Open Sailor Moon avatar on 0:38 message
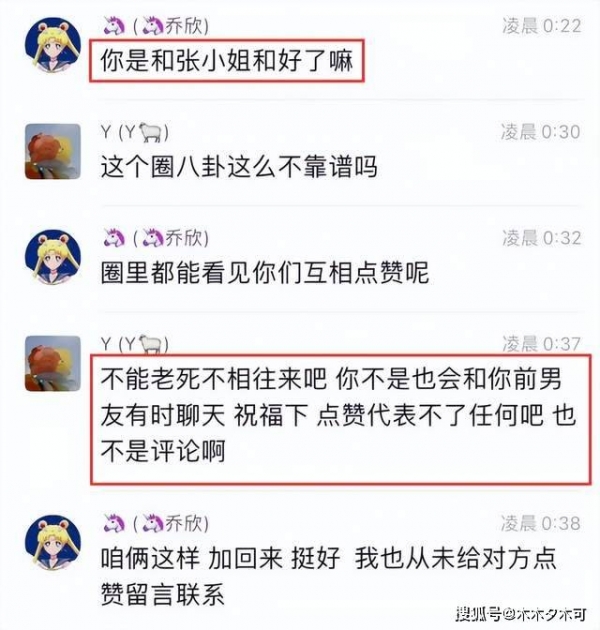 point(53,542)
